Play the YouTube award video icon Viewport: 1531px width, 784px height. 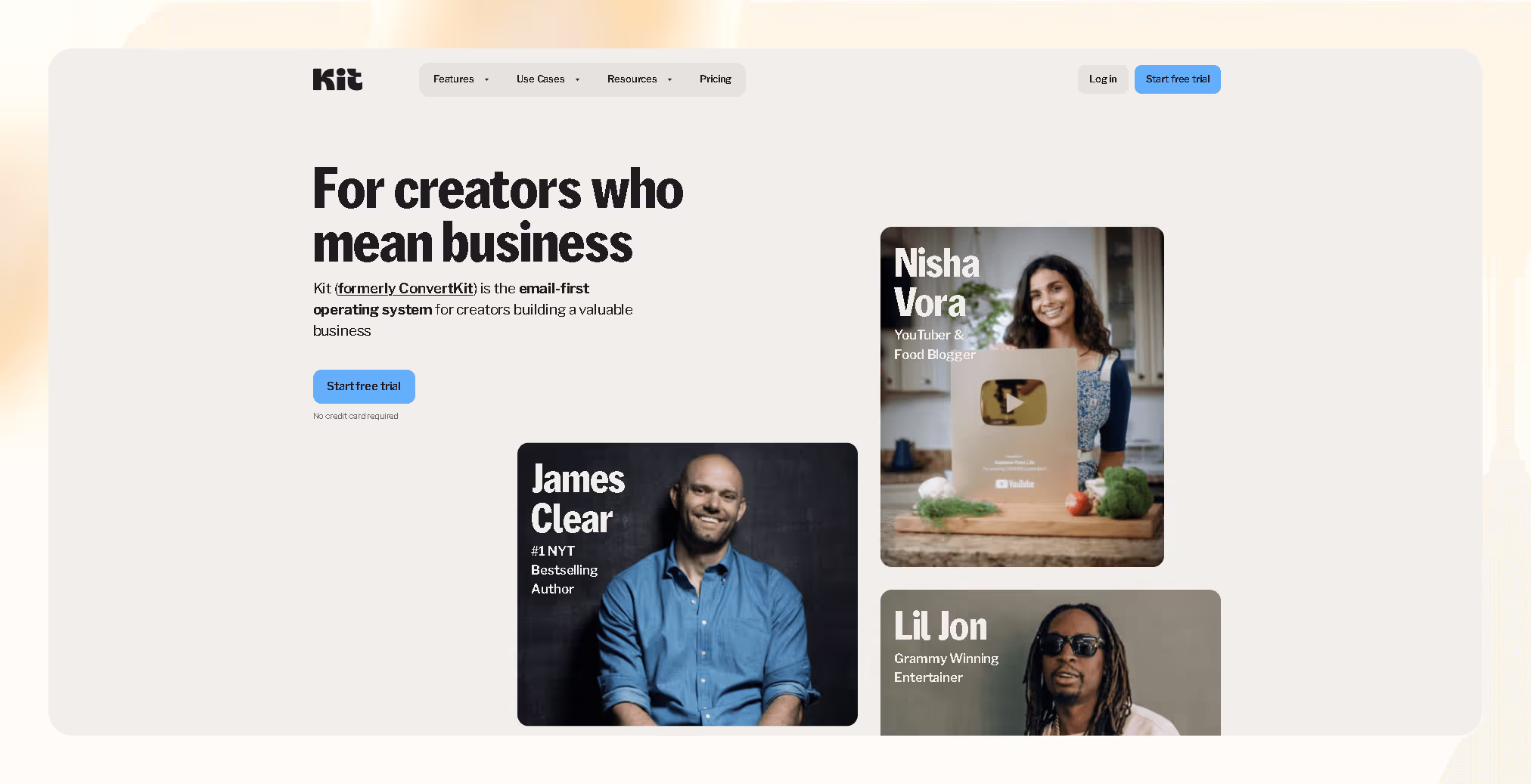(x=1014, y=403)
